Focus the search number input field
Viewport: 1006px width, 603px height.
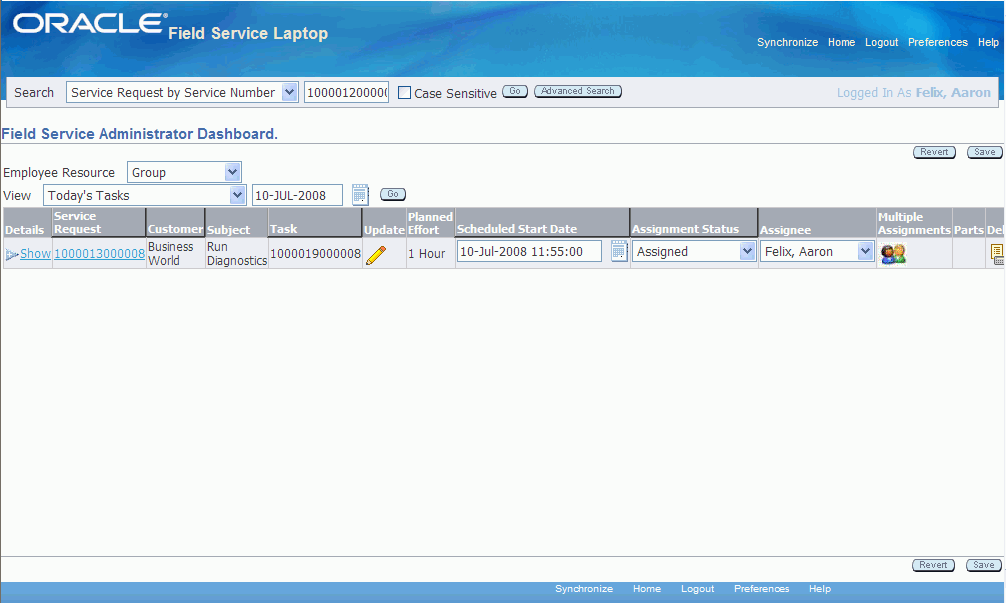tap(346, 92)
